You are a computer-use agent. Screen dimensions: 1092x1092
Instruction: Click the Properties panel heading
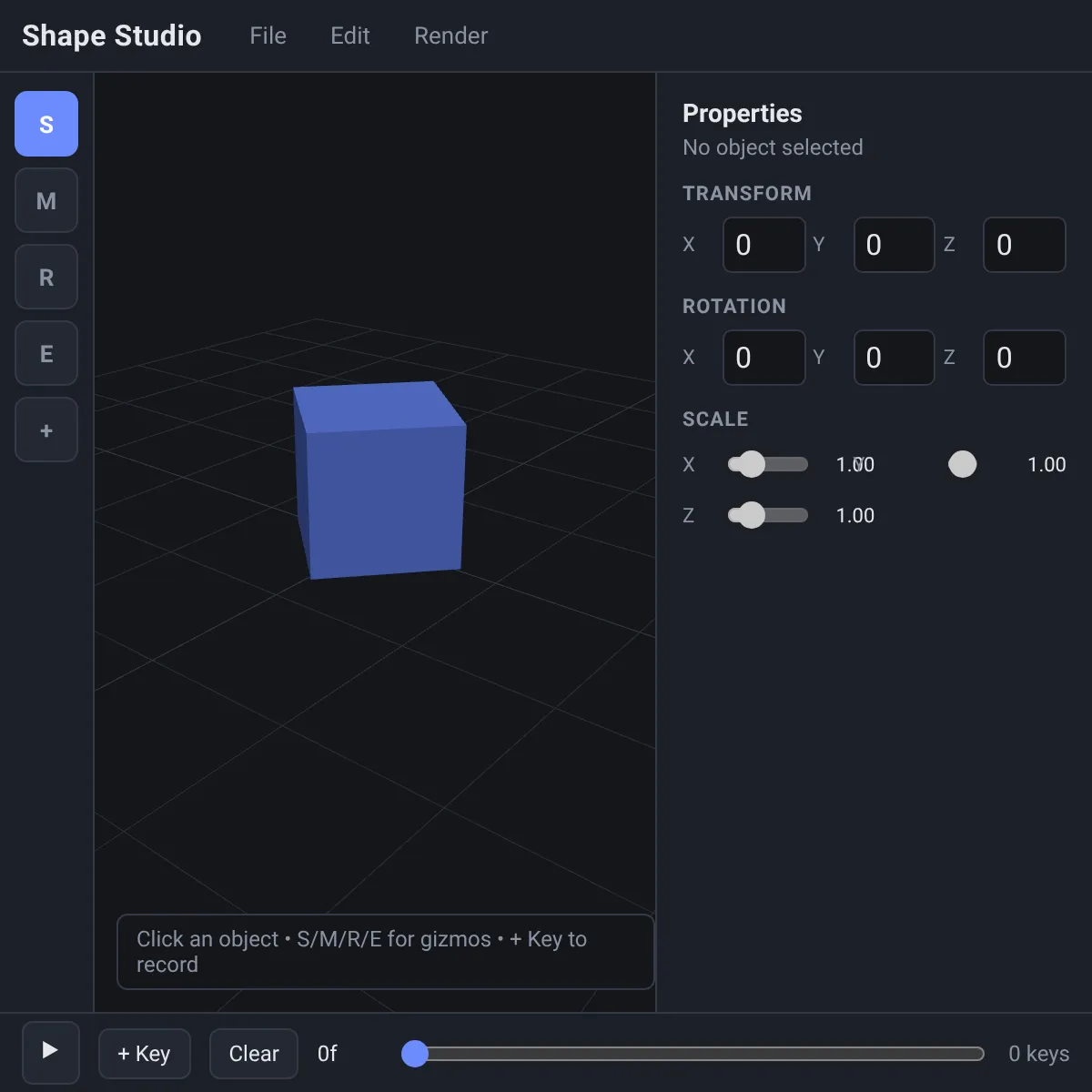click(x=743, y=114)
